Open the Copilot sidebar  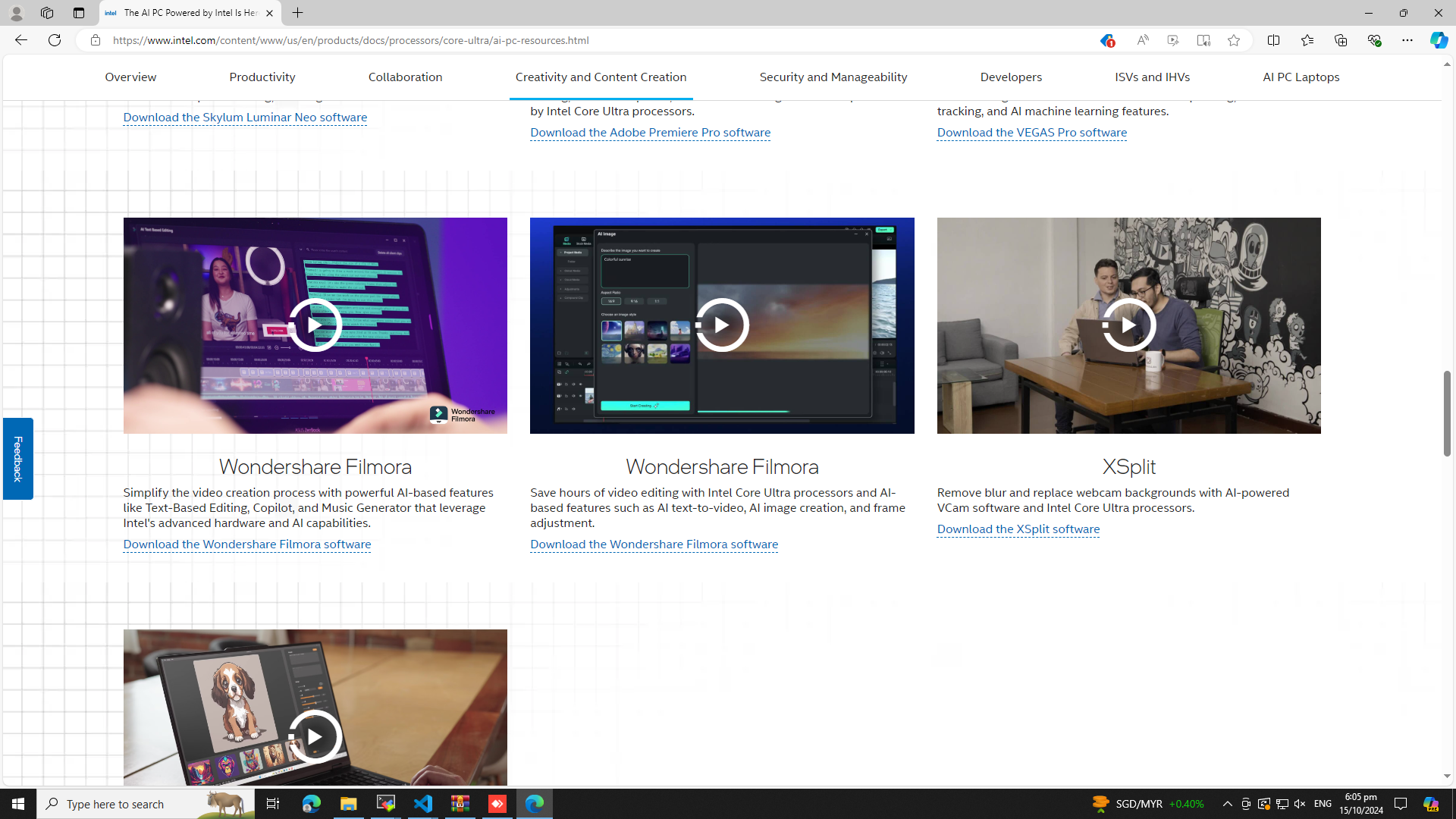click(x=1439, y=40)
